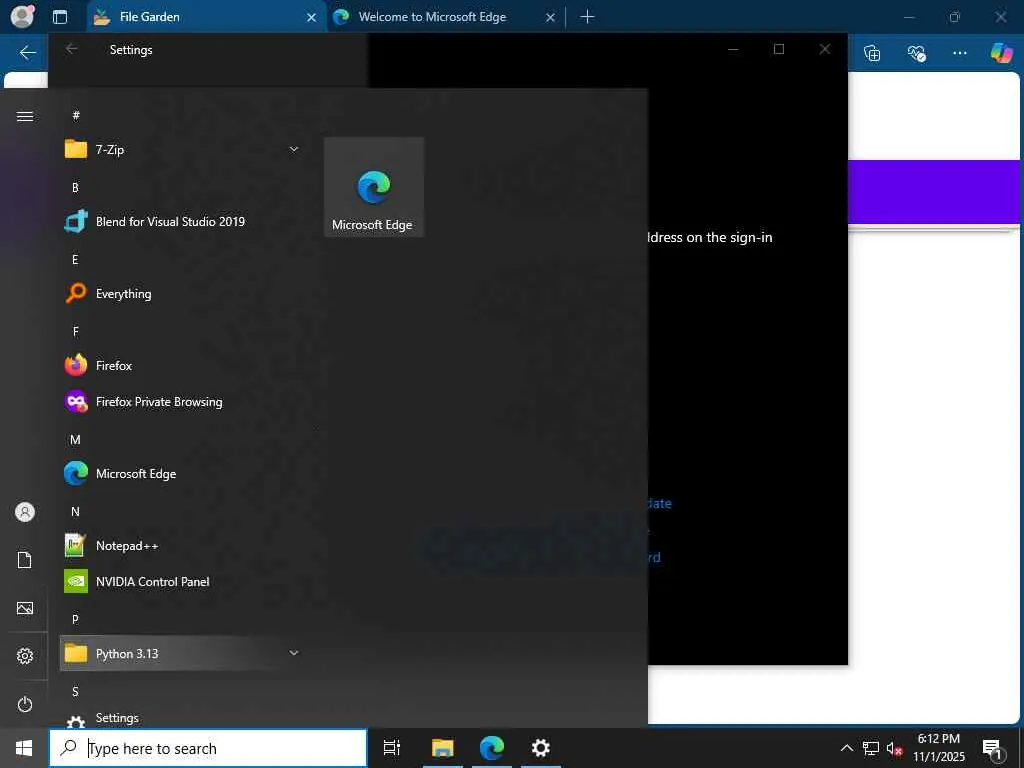Open network status tray icon
Image resolution: width=1024 pixels, height=768 pixels.
tap(871, 748)
